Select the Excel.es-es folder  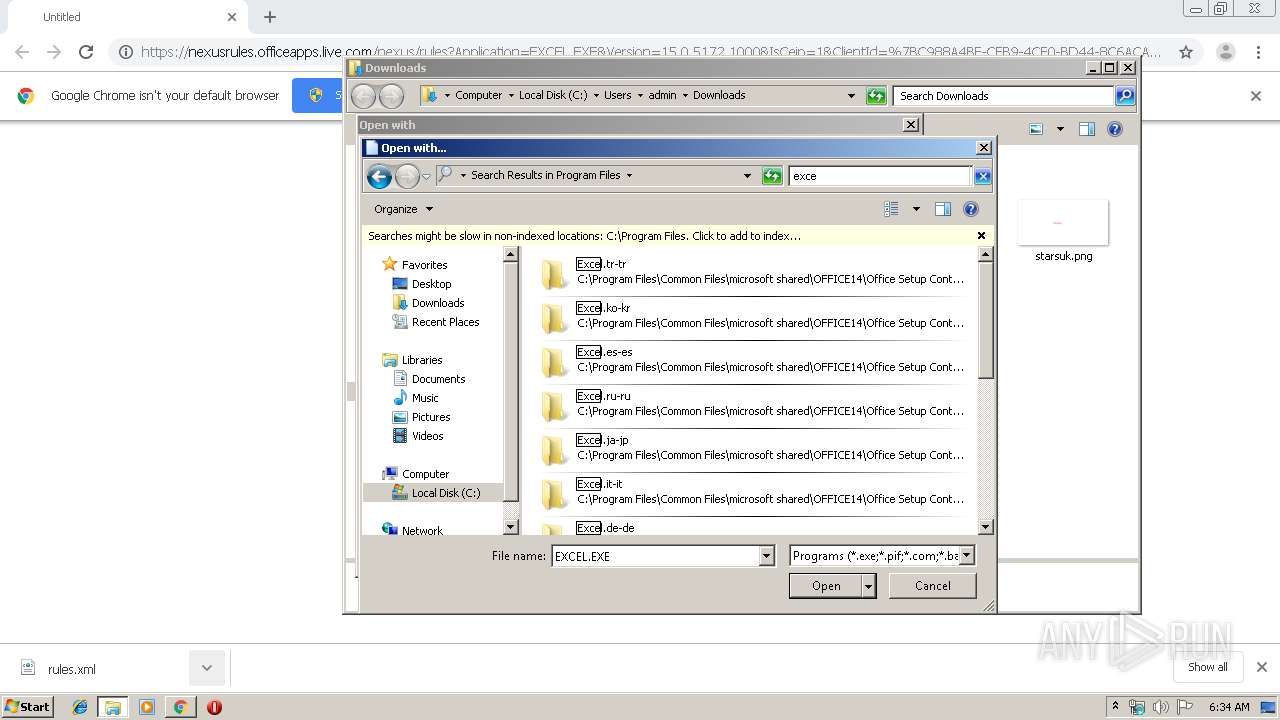[x=755, y=360]
